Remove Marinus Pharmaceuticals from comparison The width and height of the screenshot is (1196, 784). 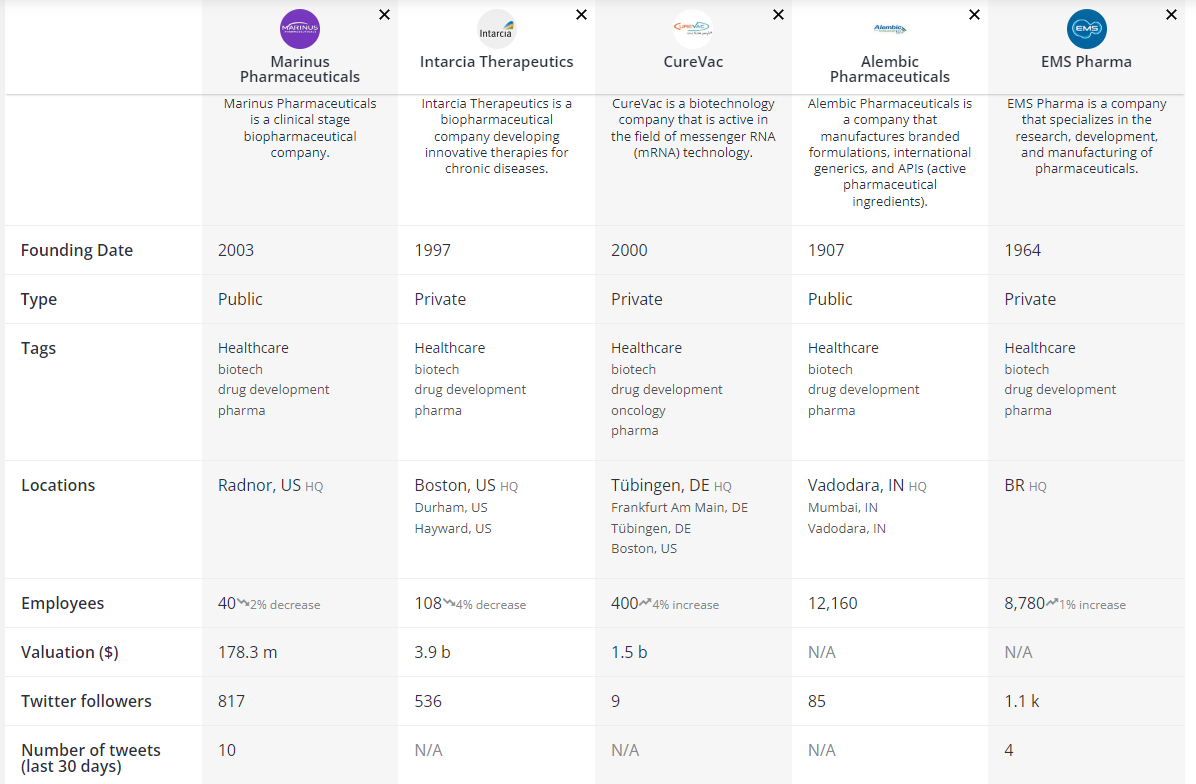point(385,15)
